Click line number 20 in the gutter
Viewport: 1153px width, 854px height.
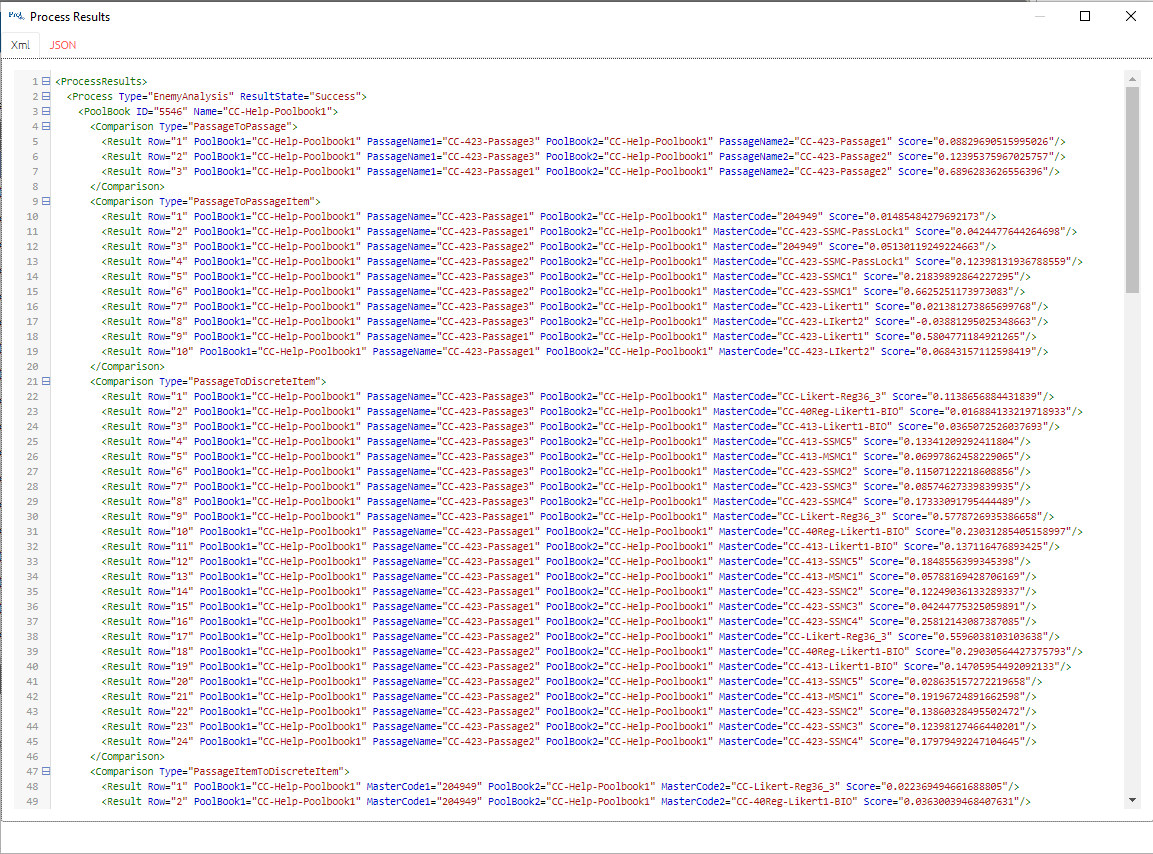[x=33, y=366]
